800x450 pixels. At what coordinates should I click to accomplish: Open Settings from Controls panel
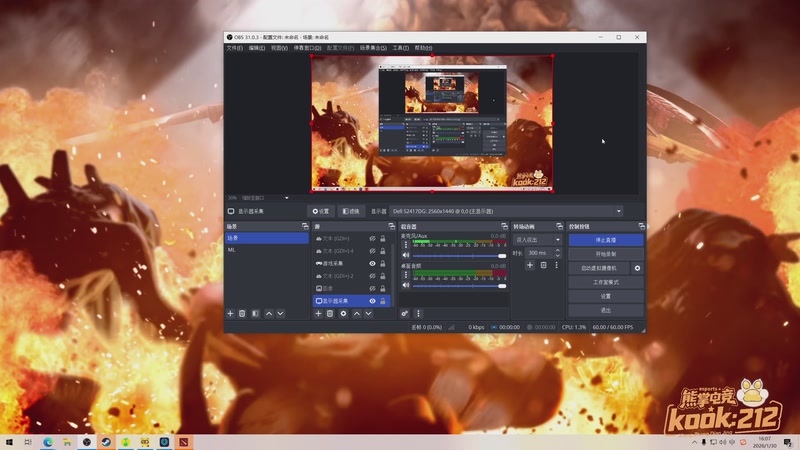[x=606, y=296]
